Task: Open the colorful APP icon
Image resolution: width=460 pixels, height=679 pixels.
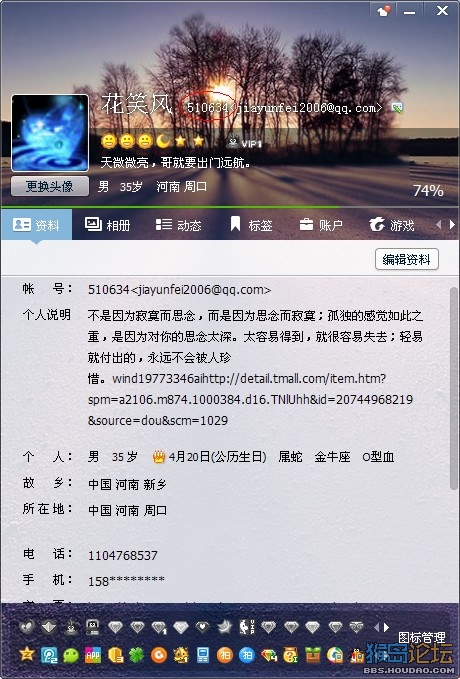Action: (x=93, y=655)
